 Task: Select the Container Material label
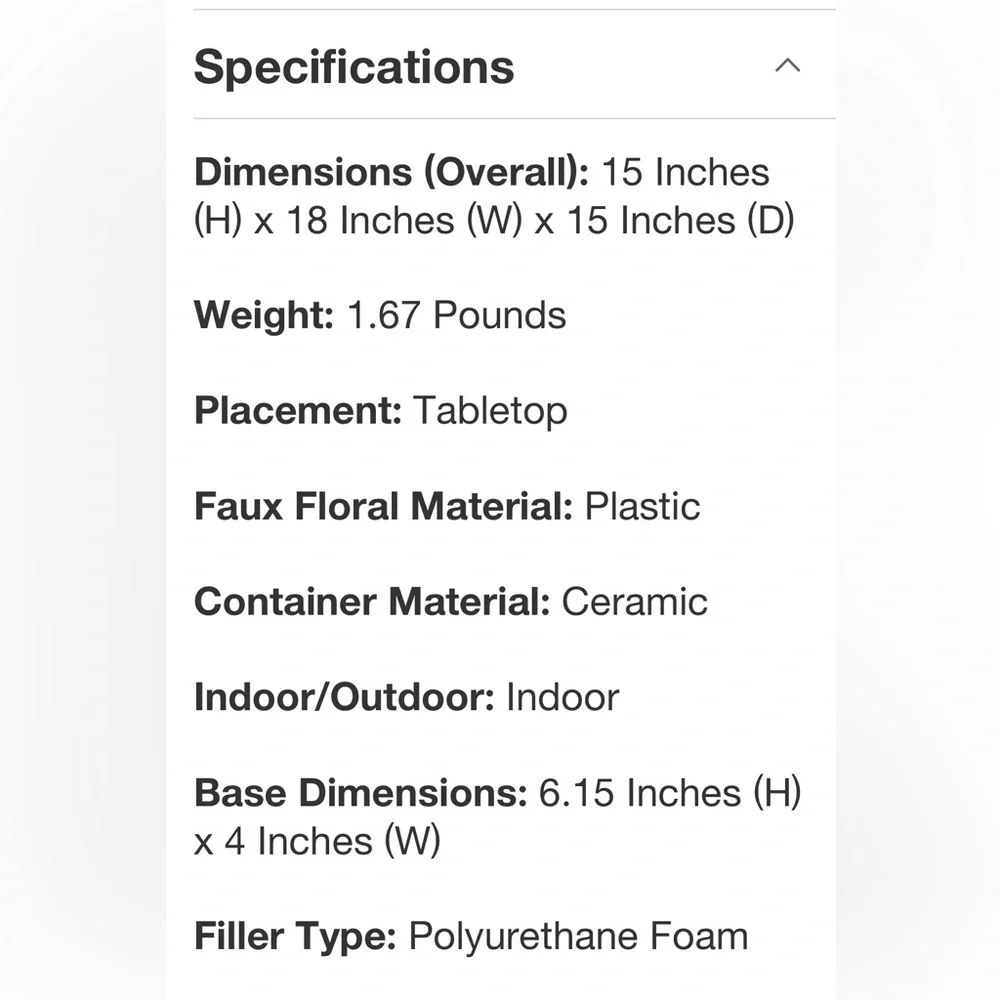click(x=372, y=602)
